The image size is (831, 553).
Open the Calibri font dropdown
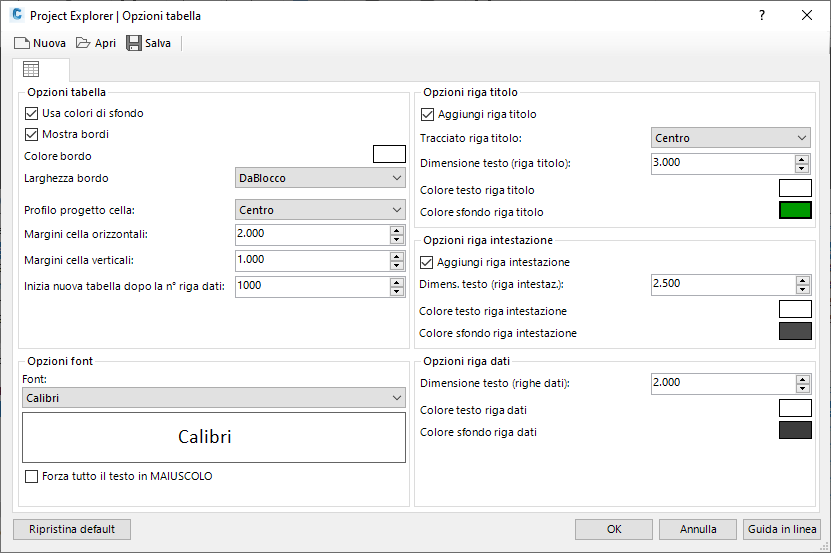click(213, 398)
